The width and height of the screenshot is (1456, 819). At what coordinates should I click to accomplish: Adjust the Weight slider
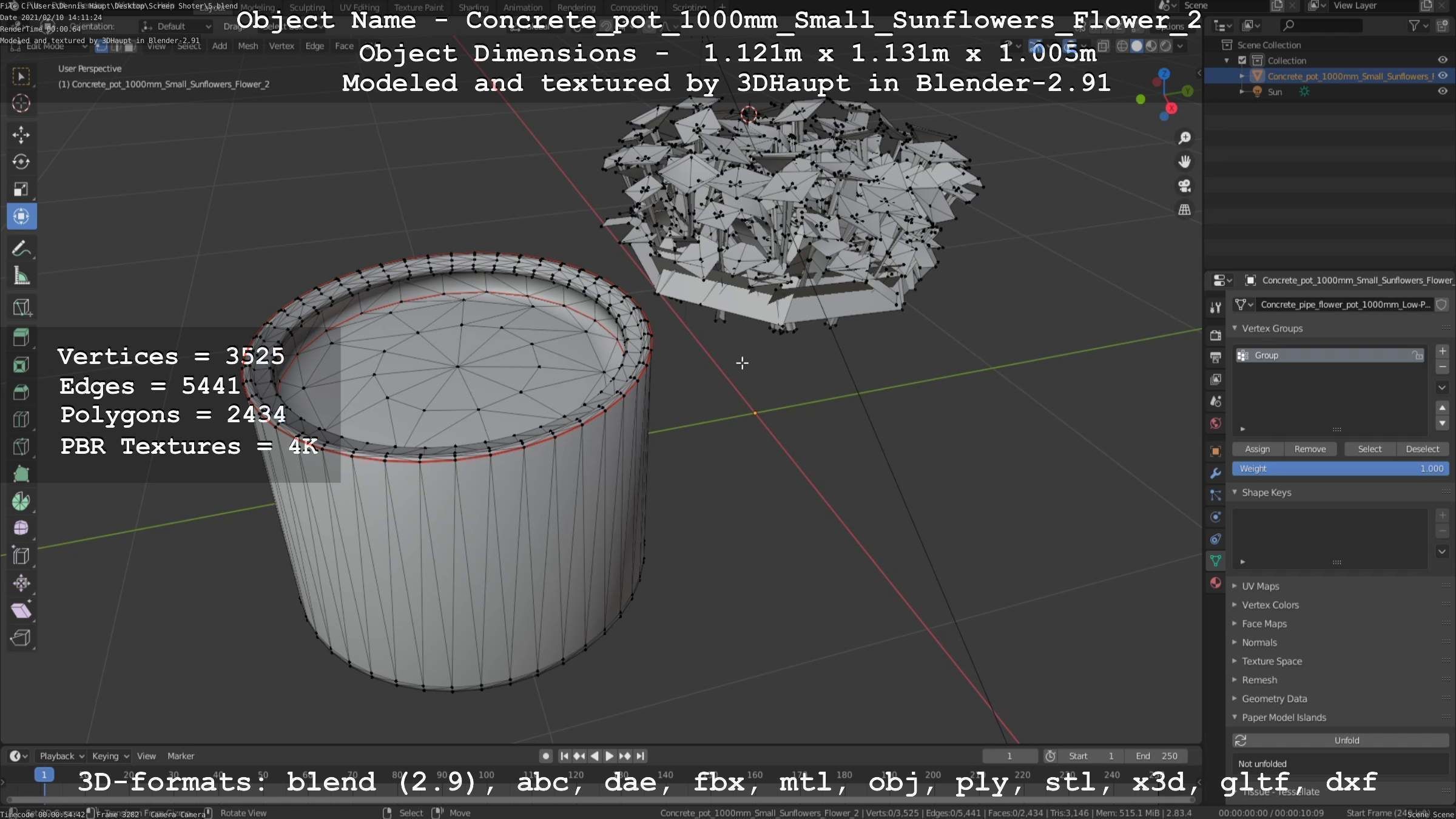point(1341,468)
